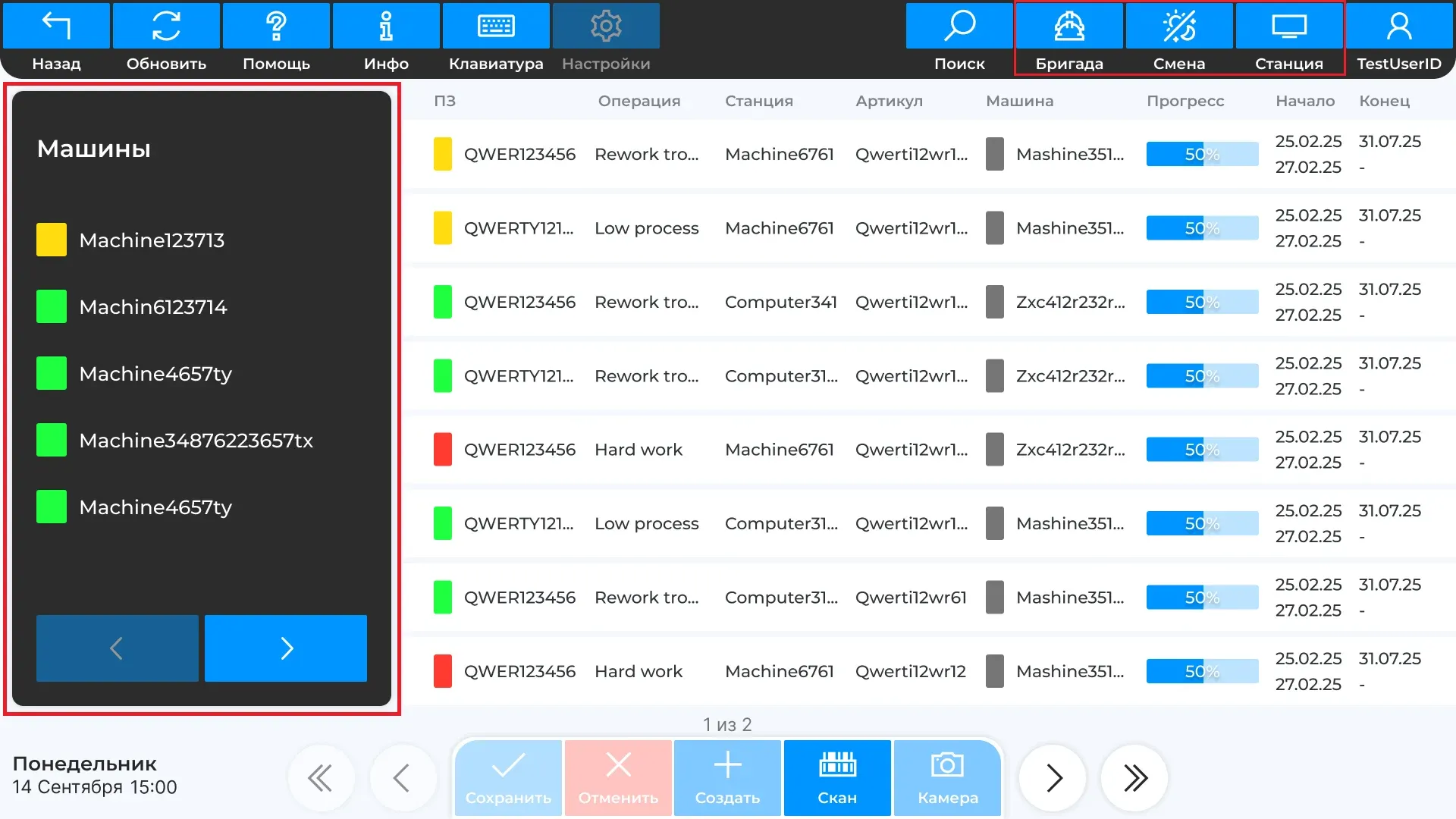
Task: Switch to the Бригада filter tab
Action: pos(1069,39)
